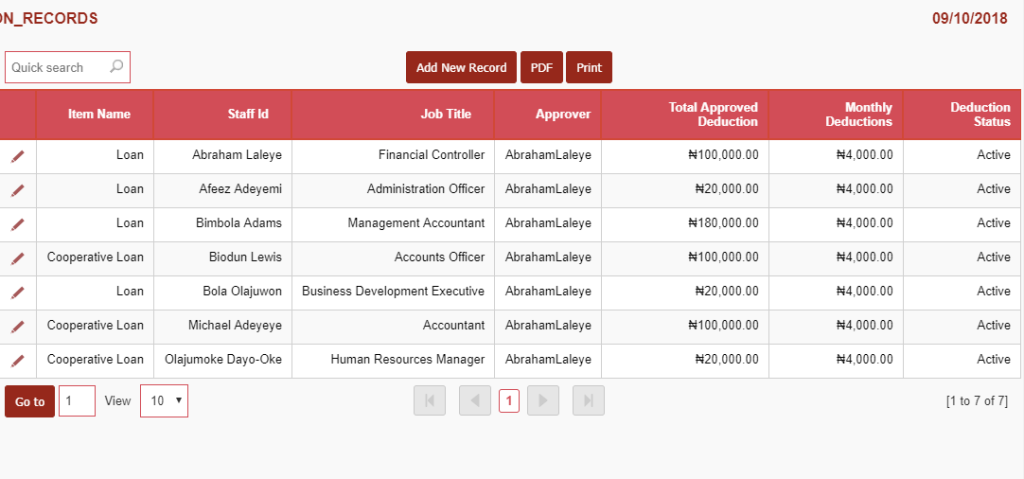Screen dimensions: 1024x479
Task: Advance to the next page arrow
Action: pos(543,401)
